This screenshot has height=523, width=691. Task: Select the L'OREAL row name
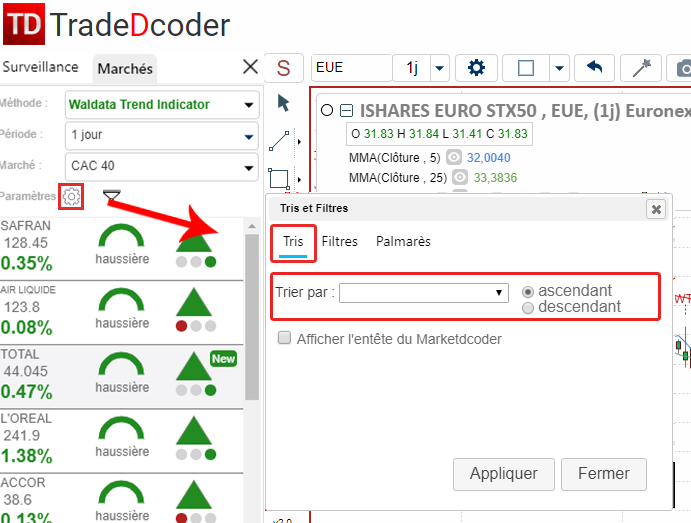pos(26,418)
